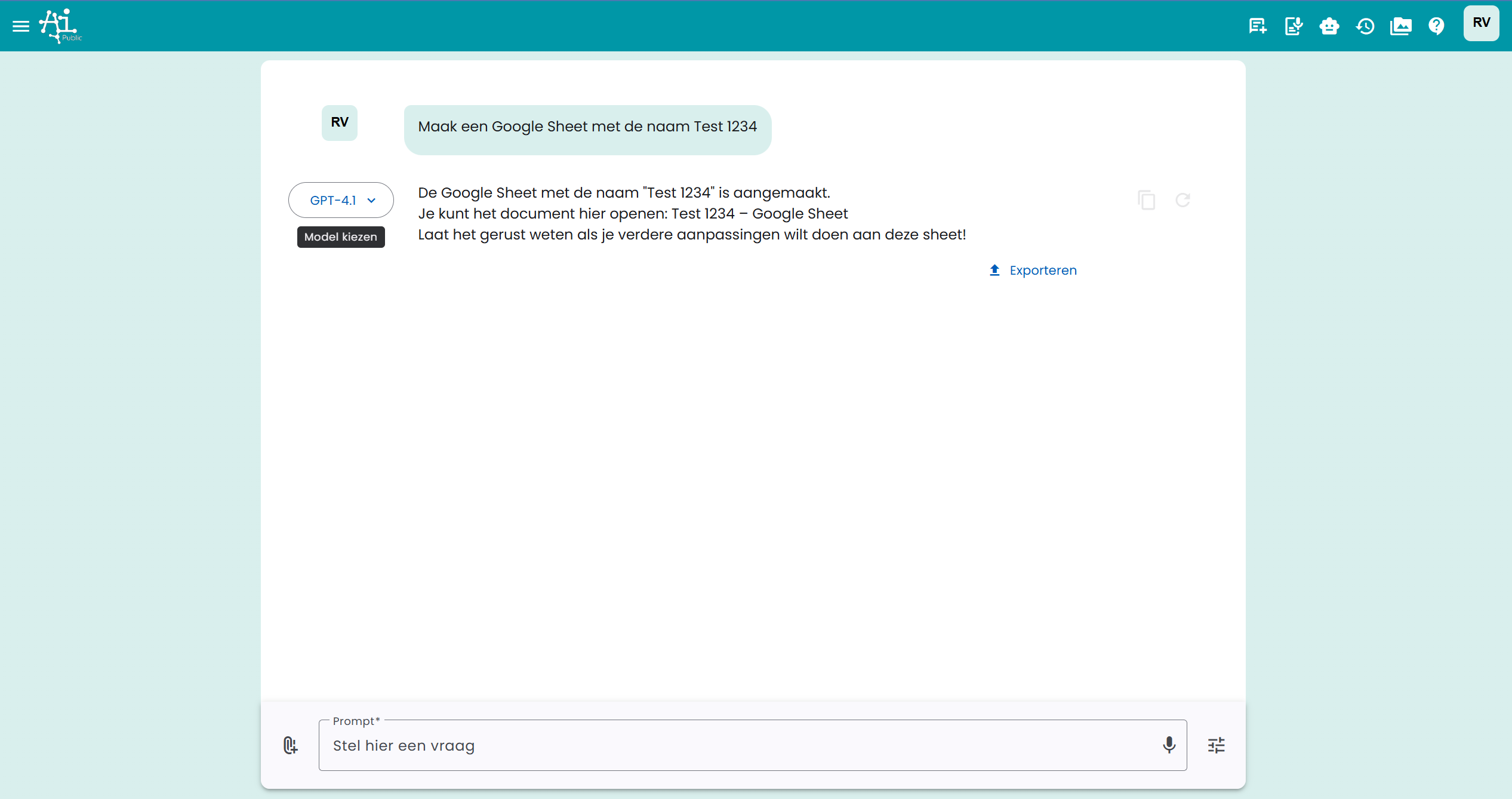Activate microphone in the prompt field

pos(1169,745)
